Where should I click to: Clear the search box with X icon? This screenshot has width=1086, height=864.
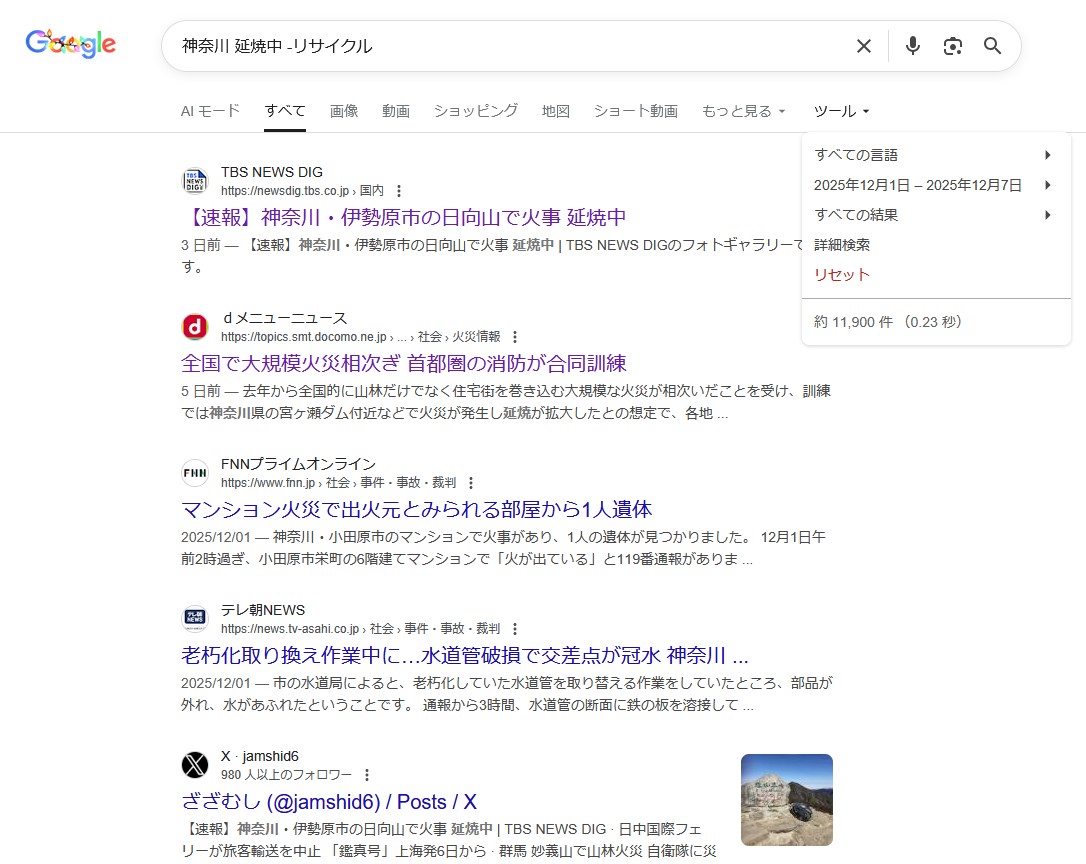(864, 46)
